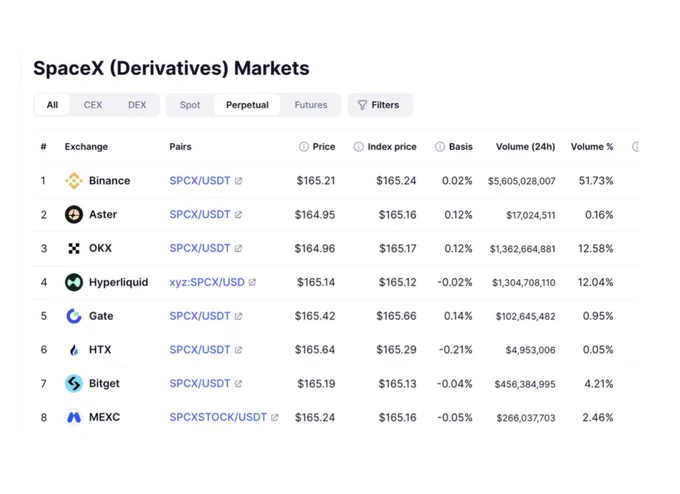Open Aster SPCX/USDT pair link

[200, 215]
